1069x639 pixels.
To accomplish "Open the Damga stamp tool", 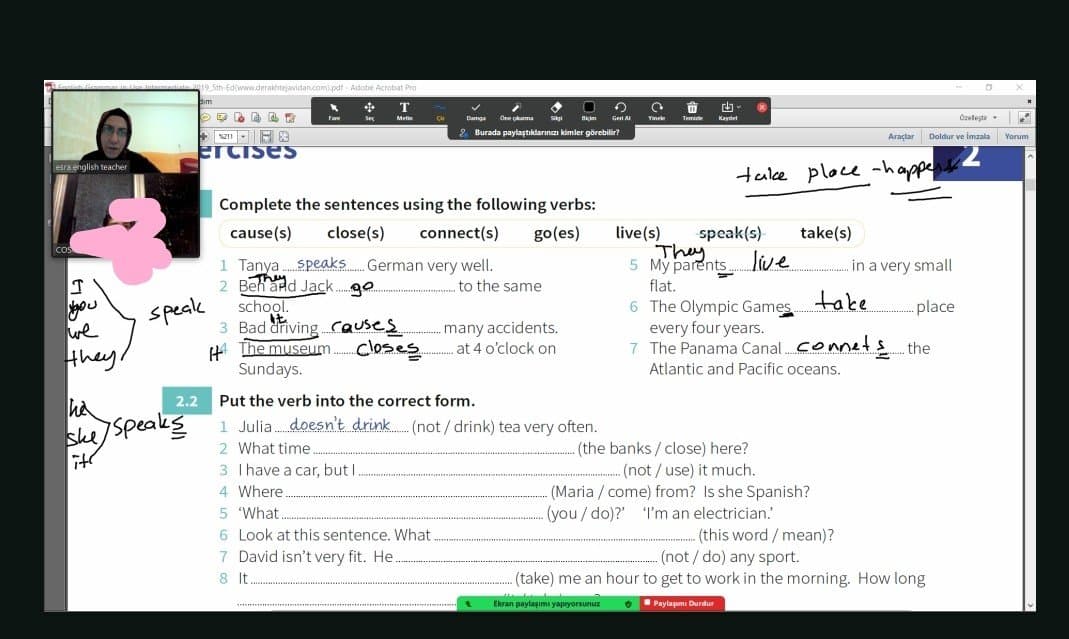I will 476,110.
